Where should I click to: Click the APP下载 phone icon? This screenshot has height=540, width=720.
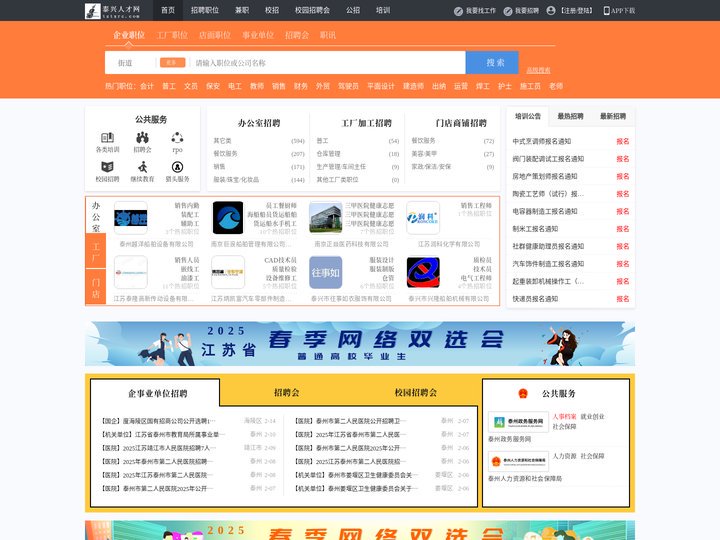click(x=607, y=11)
